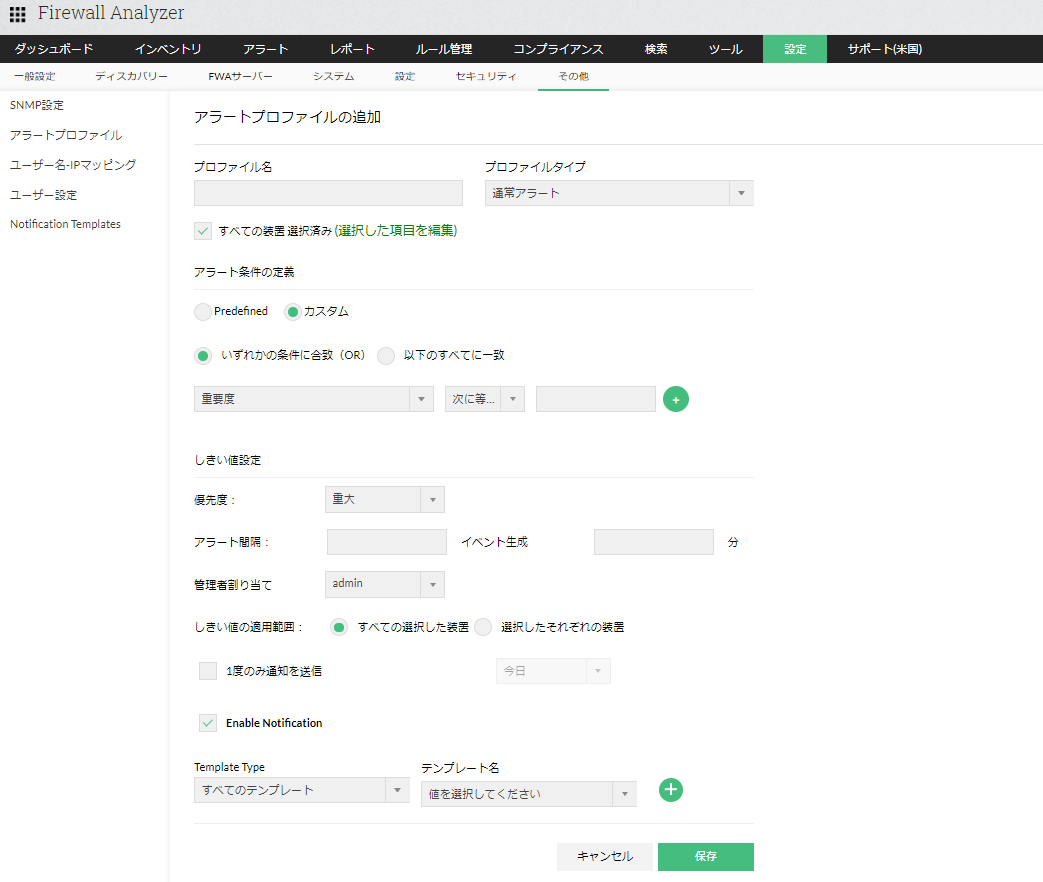Switch to the 一般設定 sub-tab
1043x882 pixels.
click(x=35, y=76)
